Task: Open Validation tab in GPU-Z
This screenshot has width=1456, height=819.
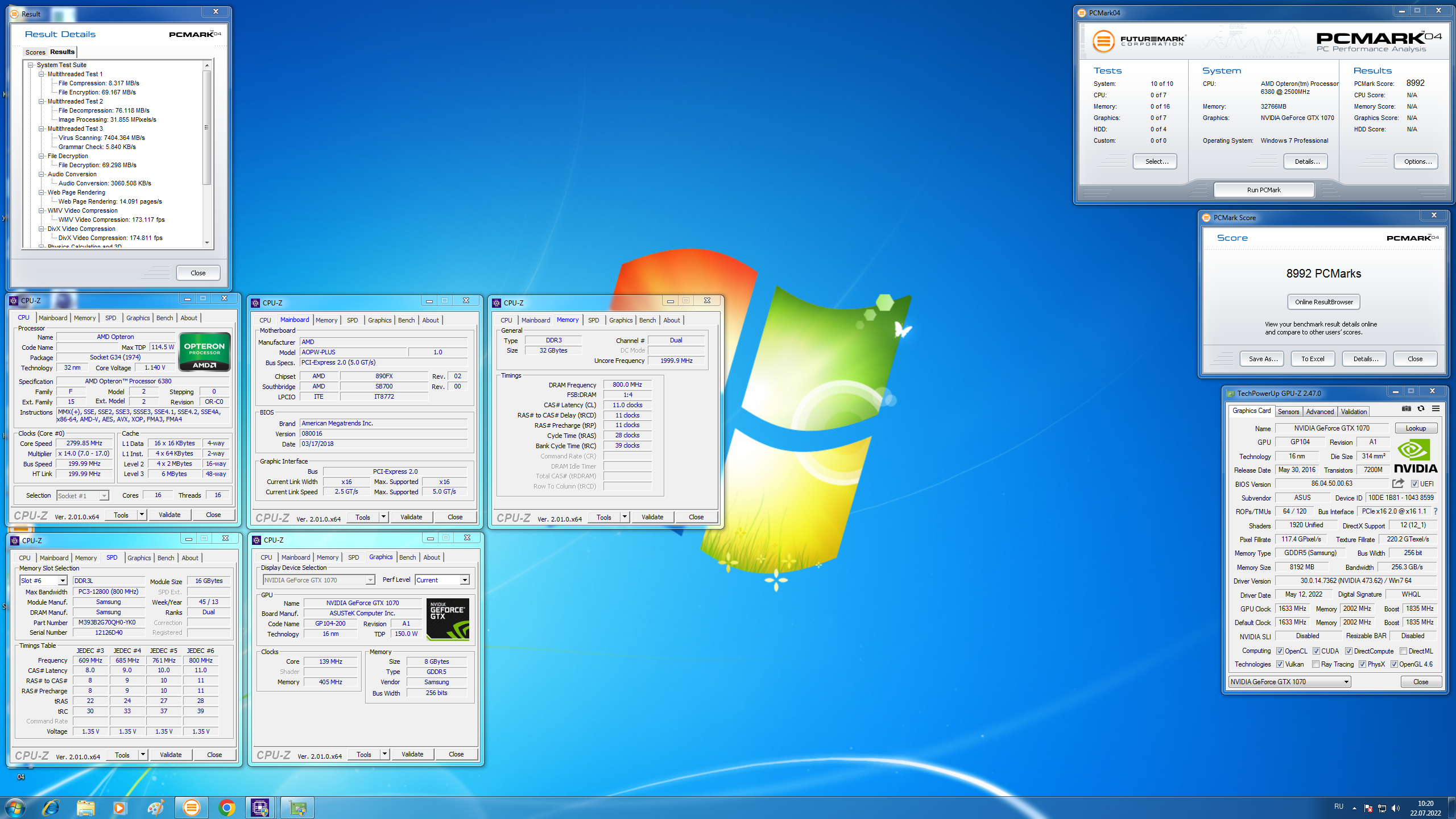Action: point(1354,412)
